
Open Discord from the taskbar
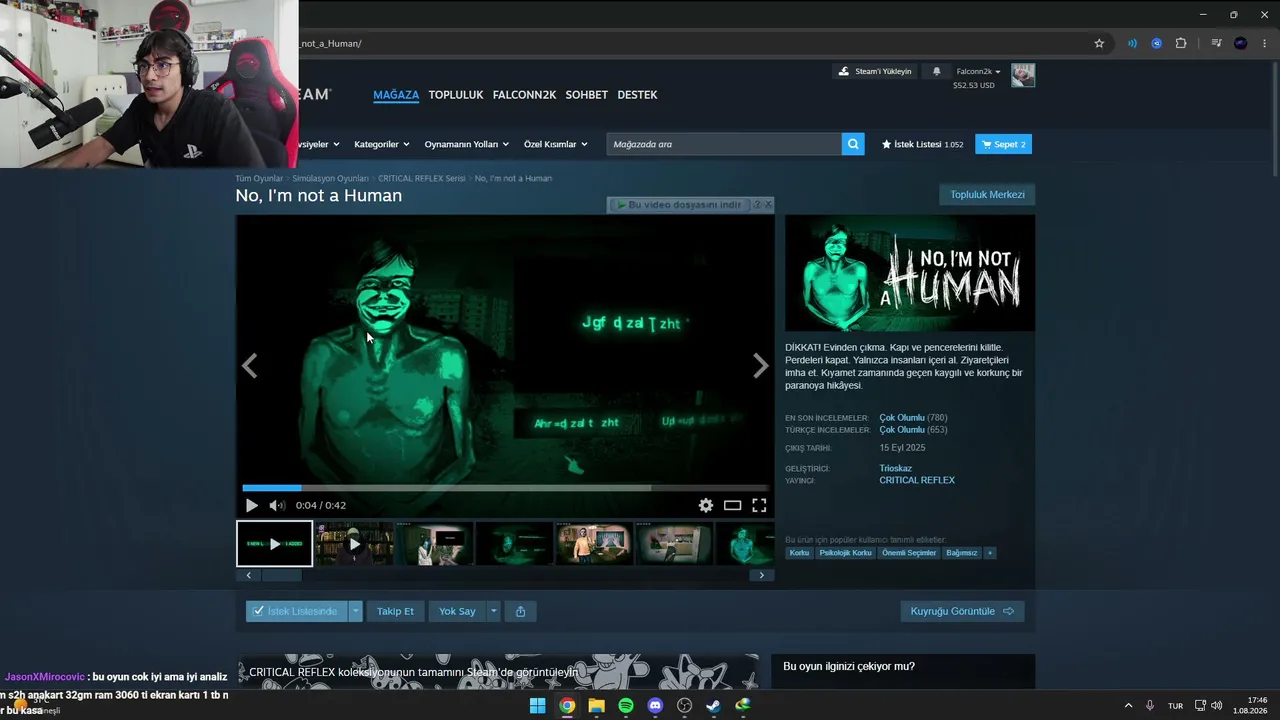pos(655,706)
